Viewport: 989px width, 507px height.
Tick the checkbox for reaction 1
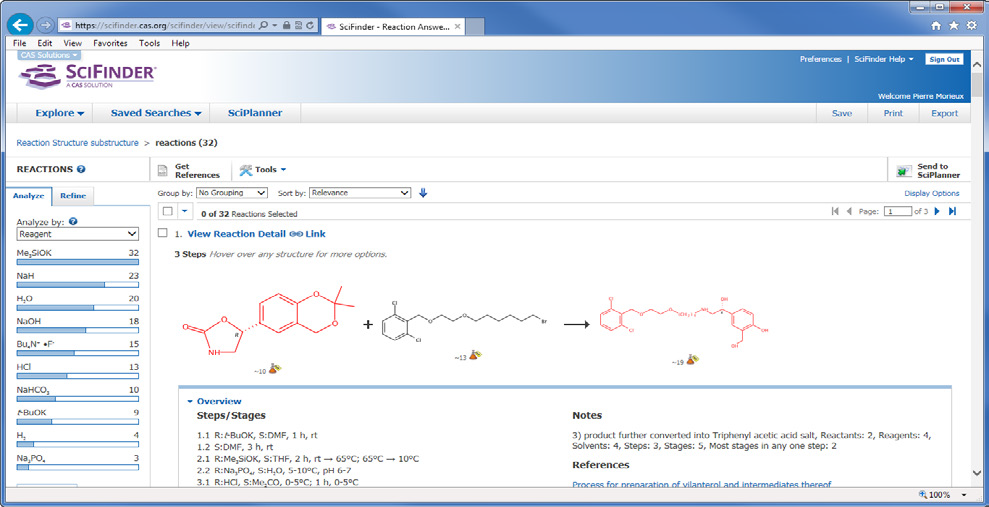(x=163, y=233)
